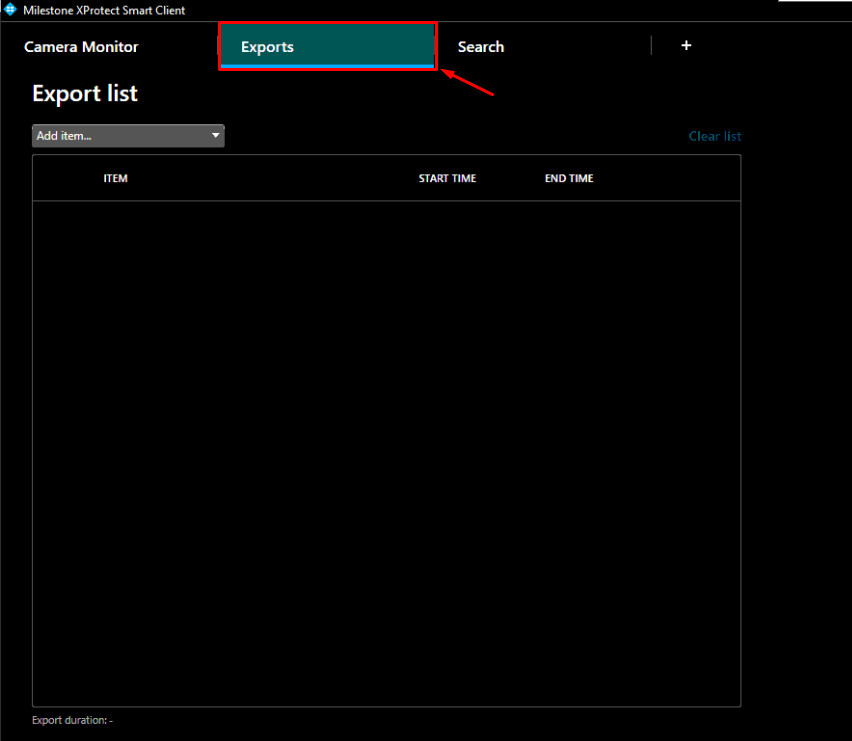The image size is (852, 741).
Task: Sort by the ITEM column header
Action: click(x=115, y=179)
